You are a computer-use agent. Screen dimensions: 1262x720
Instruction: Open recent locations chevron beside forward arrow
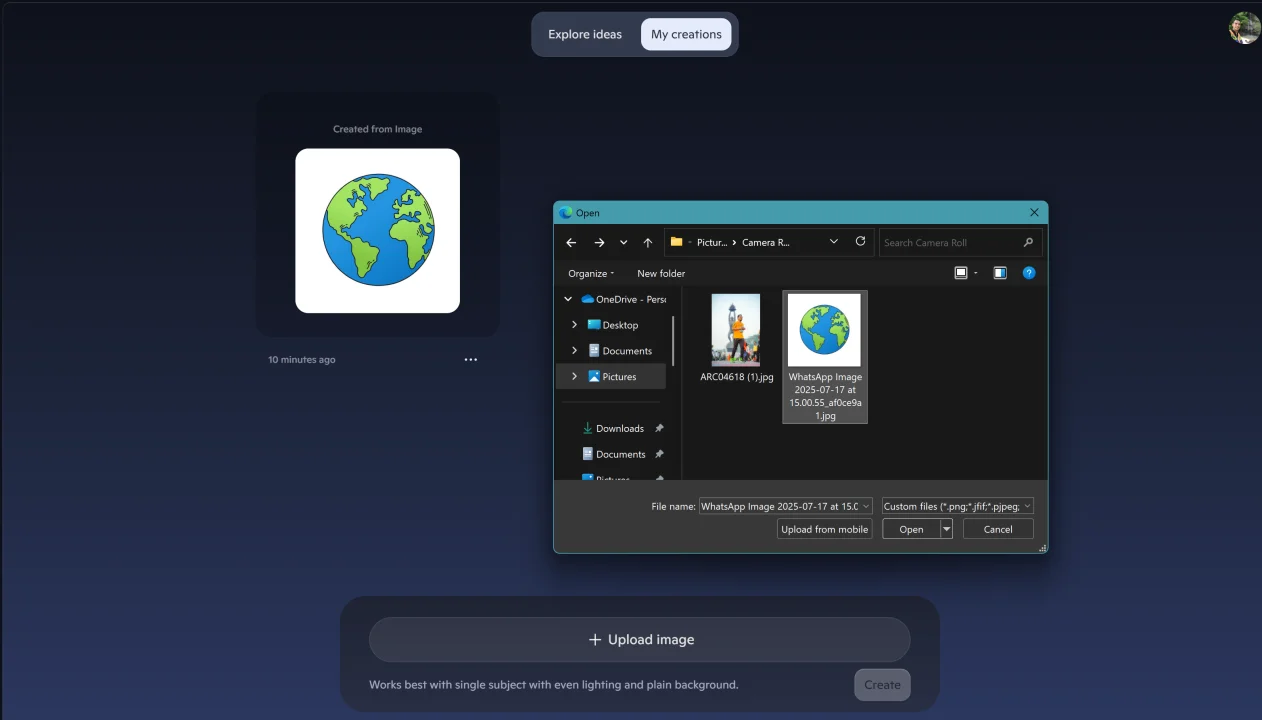[624, 242]
